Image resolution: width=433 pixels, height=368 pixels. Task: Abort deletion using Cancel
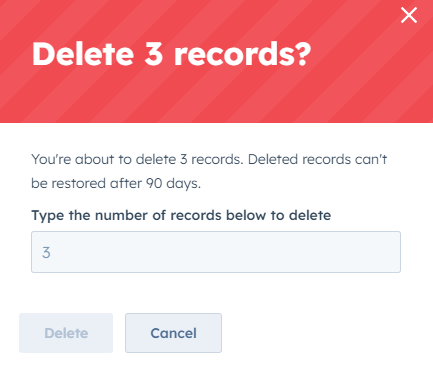coord(173,333)
